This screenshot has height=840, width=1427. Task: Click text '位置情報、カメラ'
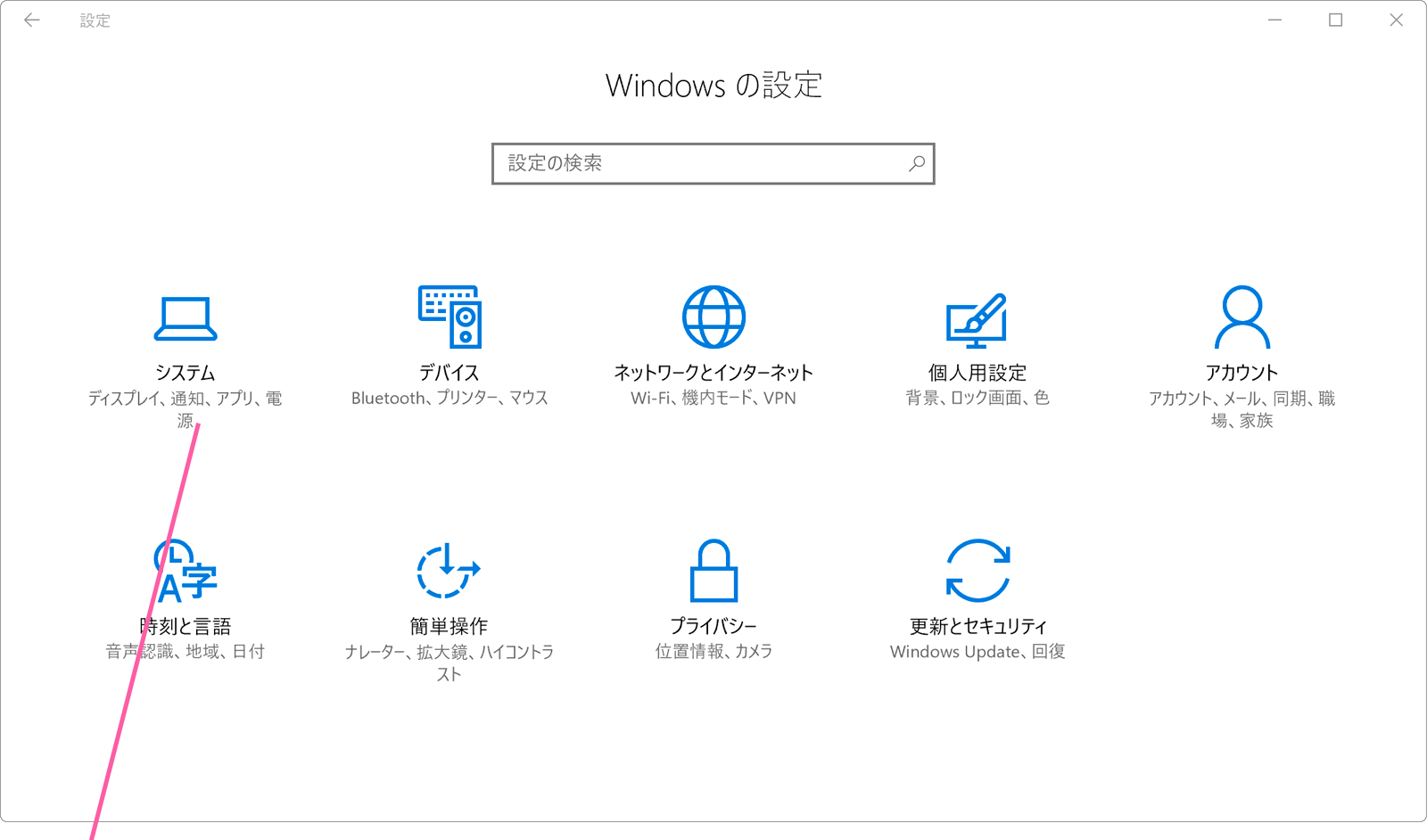point(713,652)
